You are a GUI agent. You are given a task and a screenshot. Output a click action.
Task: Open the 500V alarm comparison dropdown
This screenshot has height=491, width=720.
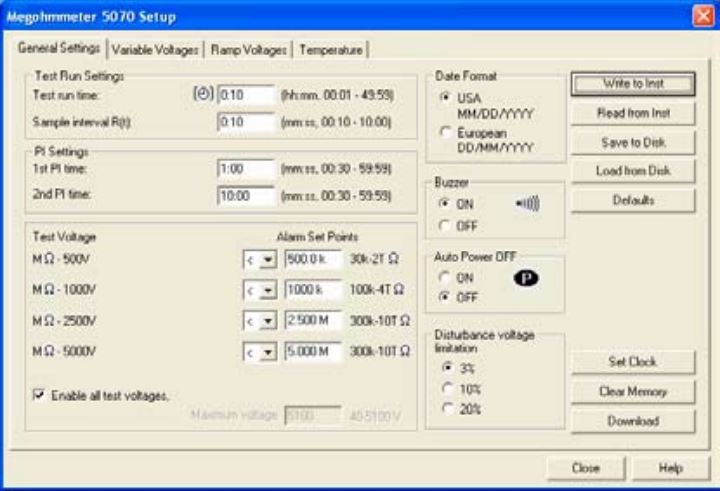pos(267,260)
